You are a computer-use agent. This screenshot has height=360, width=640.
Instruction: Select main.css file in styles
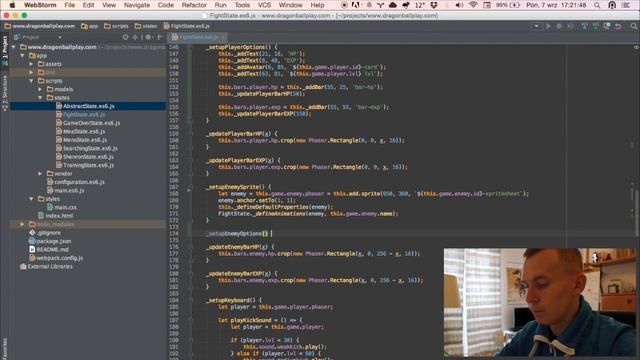pos(65,207)
